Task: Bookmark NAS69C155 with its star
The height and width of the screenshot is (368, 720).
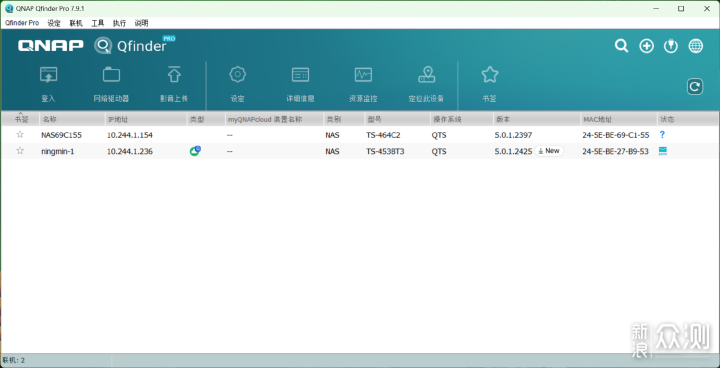Action: coord(20,135)
